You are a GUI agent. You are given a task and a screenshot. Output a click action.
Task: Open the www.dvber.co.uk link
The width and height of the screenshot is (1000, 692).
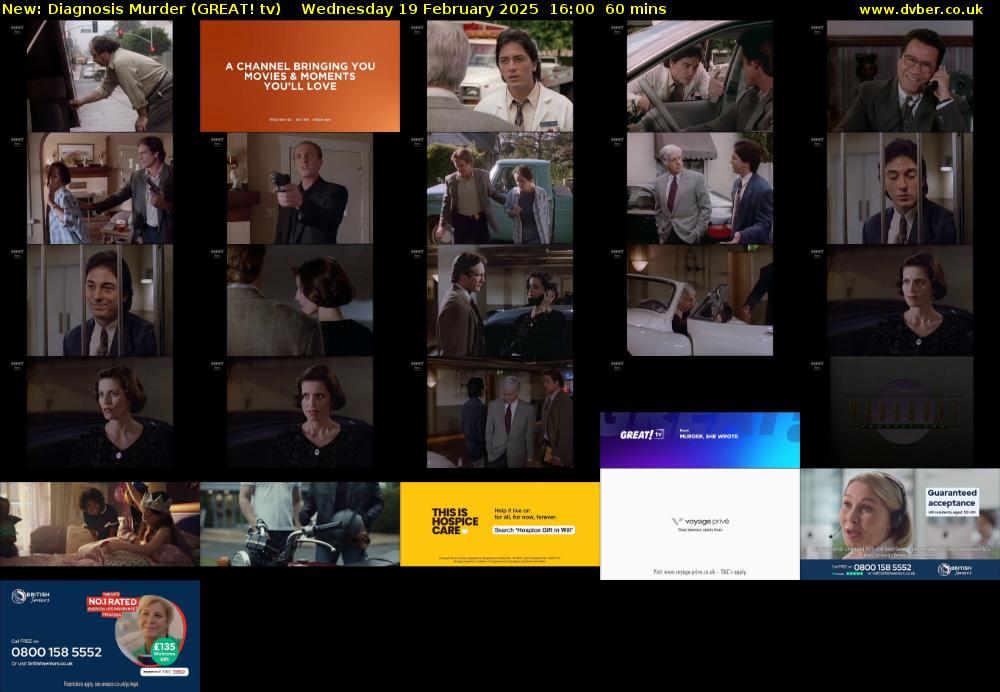[921, 9]
